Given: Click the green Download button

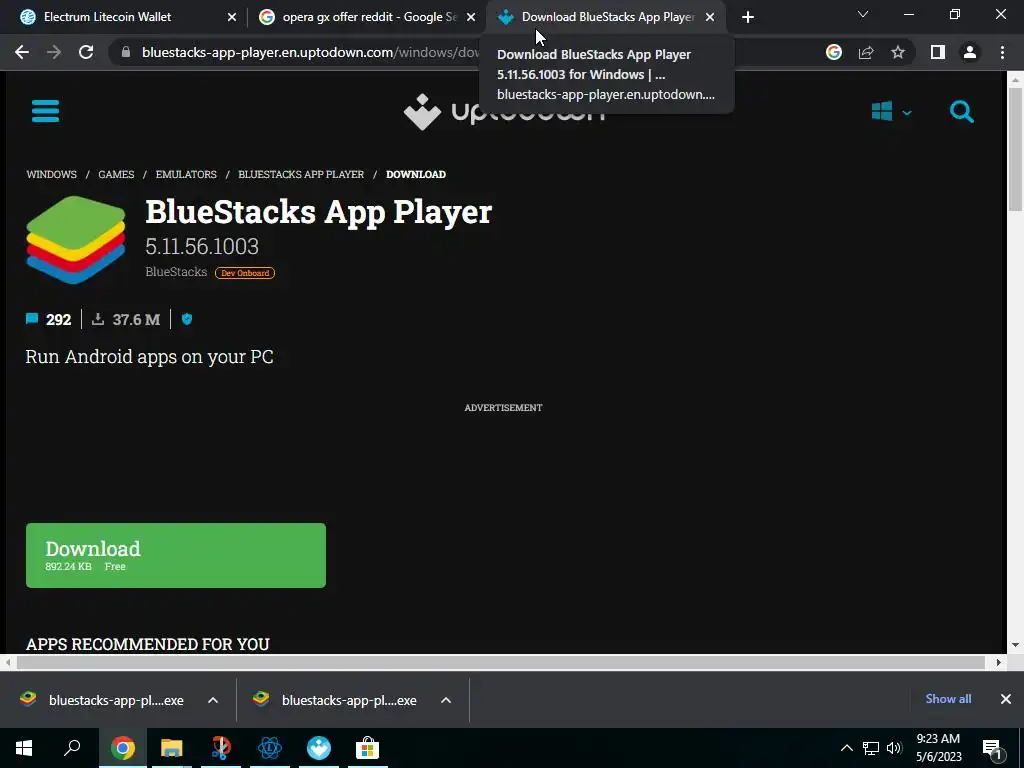Looking at the screenshot, I should (x=176, y=555).
